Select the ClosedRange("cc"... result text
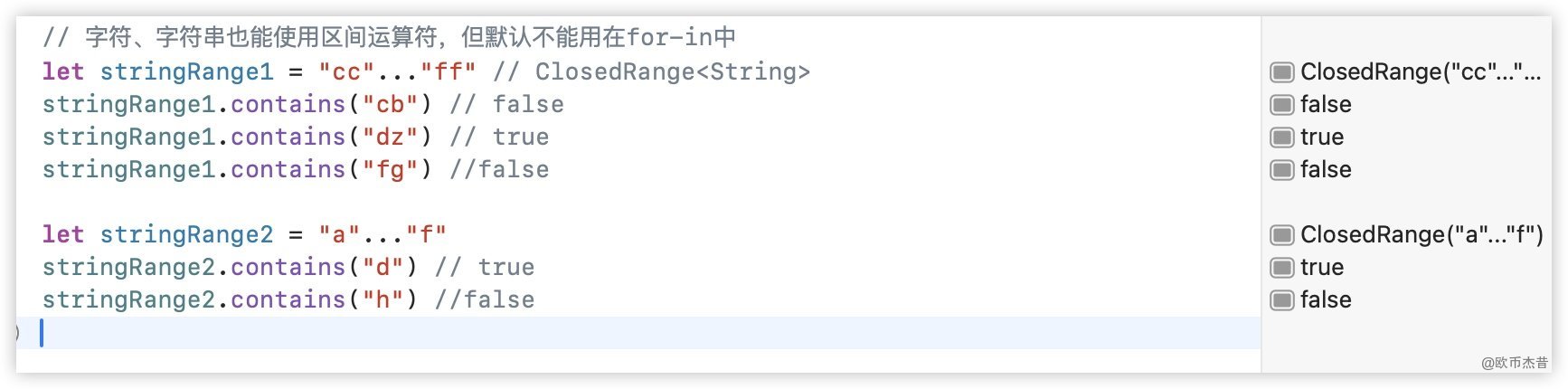 coord(1420,72)
